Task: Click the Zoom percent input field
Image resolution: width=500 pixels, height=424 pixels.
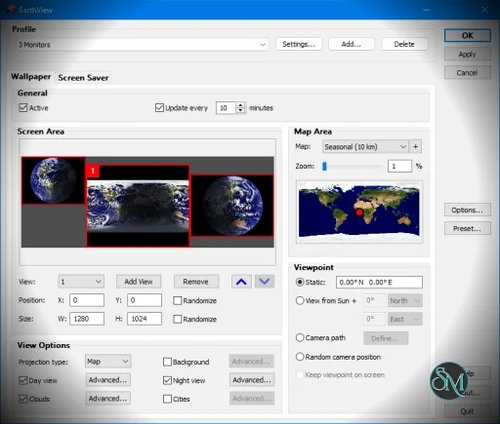Action: point(400,166)
